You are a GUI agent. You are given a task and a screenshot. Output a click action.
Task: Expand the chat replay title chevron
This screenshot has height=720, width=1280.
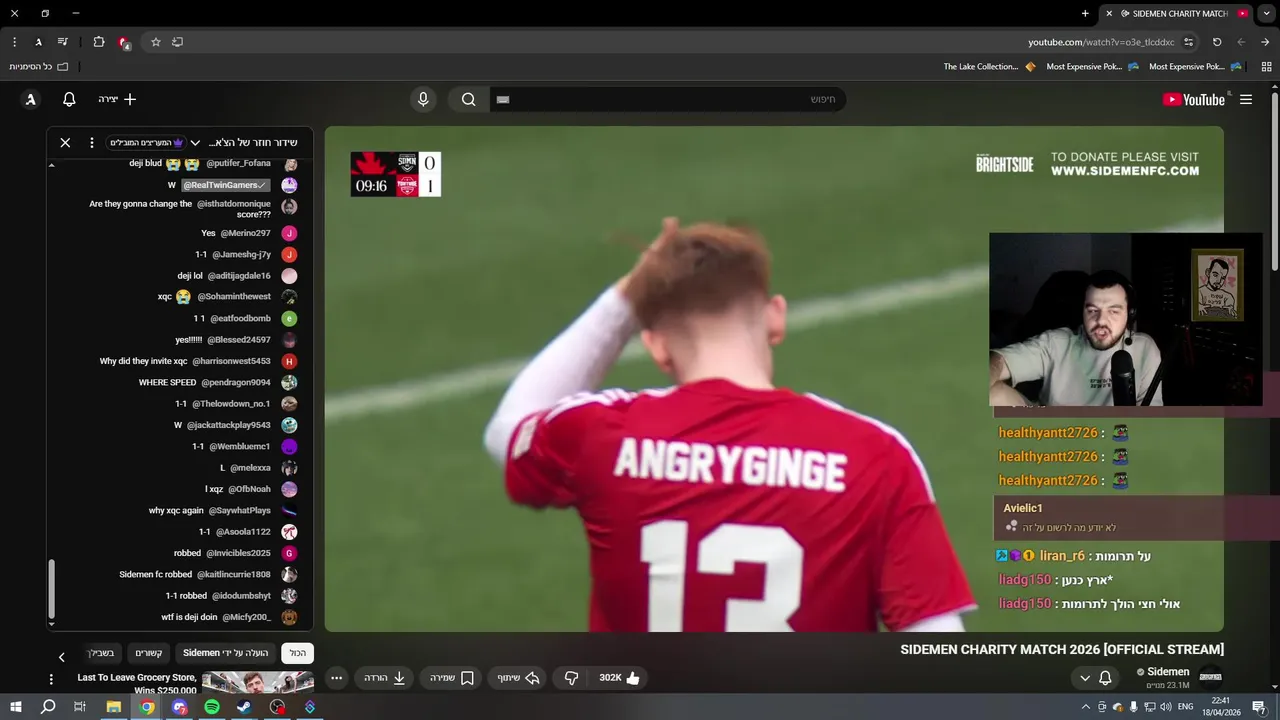[x=195, y=143]
